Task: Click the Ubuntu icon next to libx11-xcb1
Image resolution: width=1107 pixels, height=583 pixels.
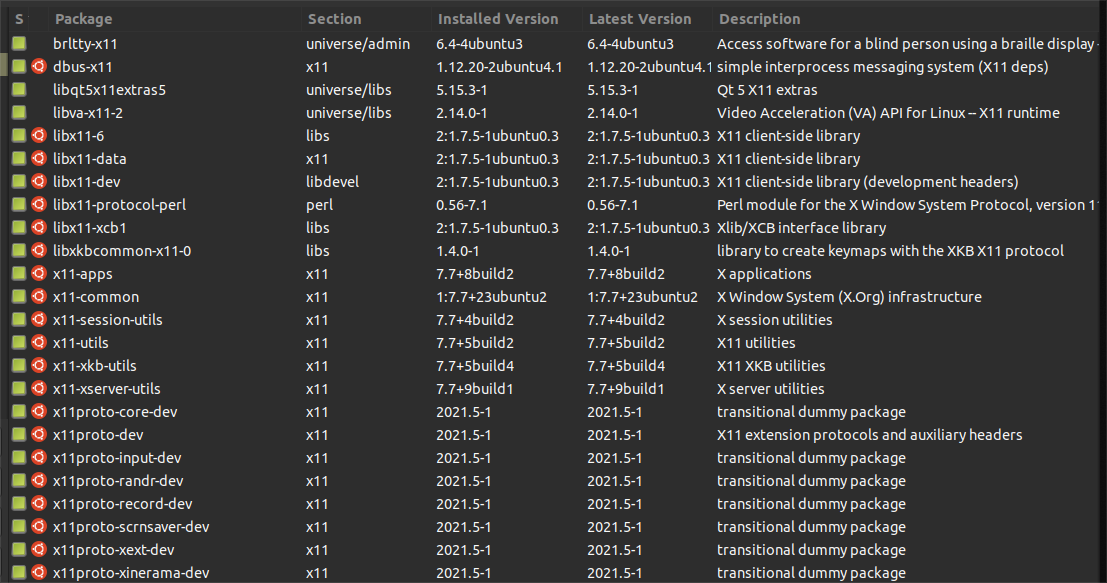Action: pos(39,227)
